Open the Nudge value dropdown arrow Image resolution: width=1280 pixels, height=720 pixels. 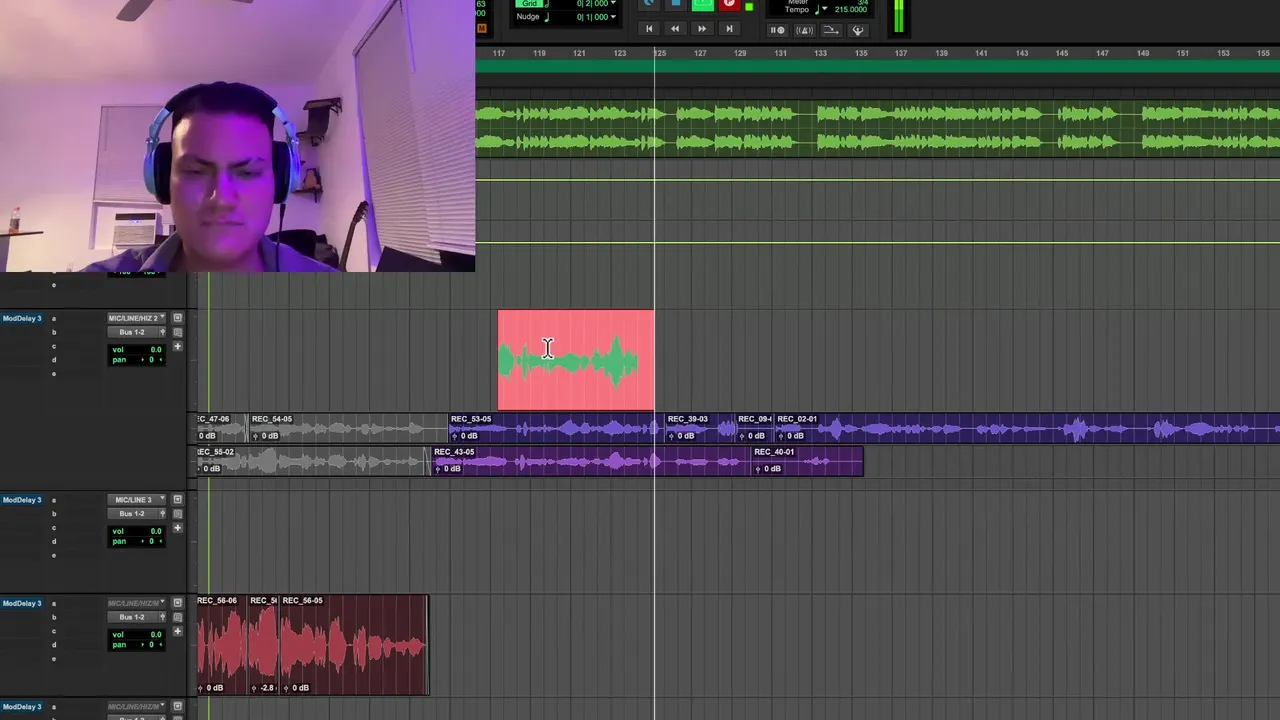pos(613,17)
